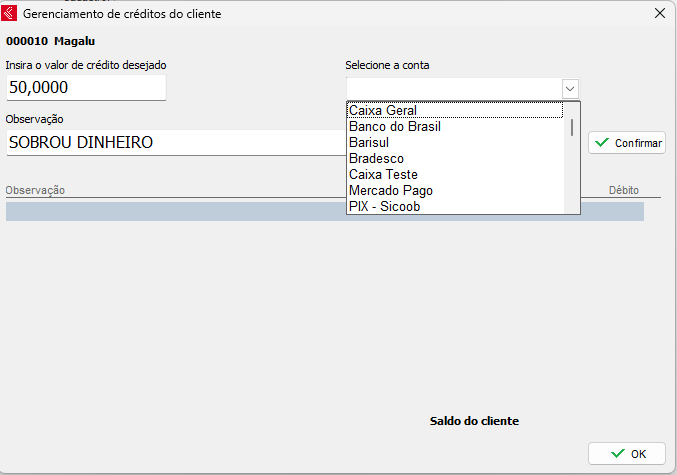Click the Selecione a conta combo box field
Image resolution: width=677 pixels, height=475 pixels.
coord(453,88)
